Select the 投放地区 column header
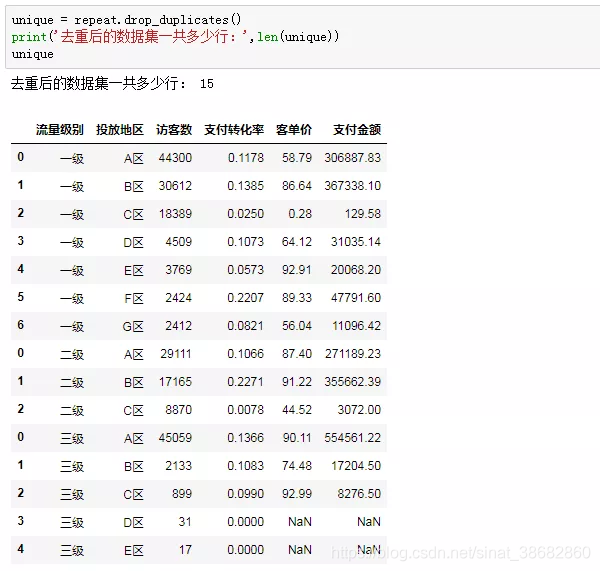Screen dimensions: 600x571 [120, 130]
